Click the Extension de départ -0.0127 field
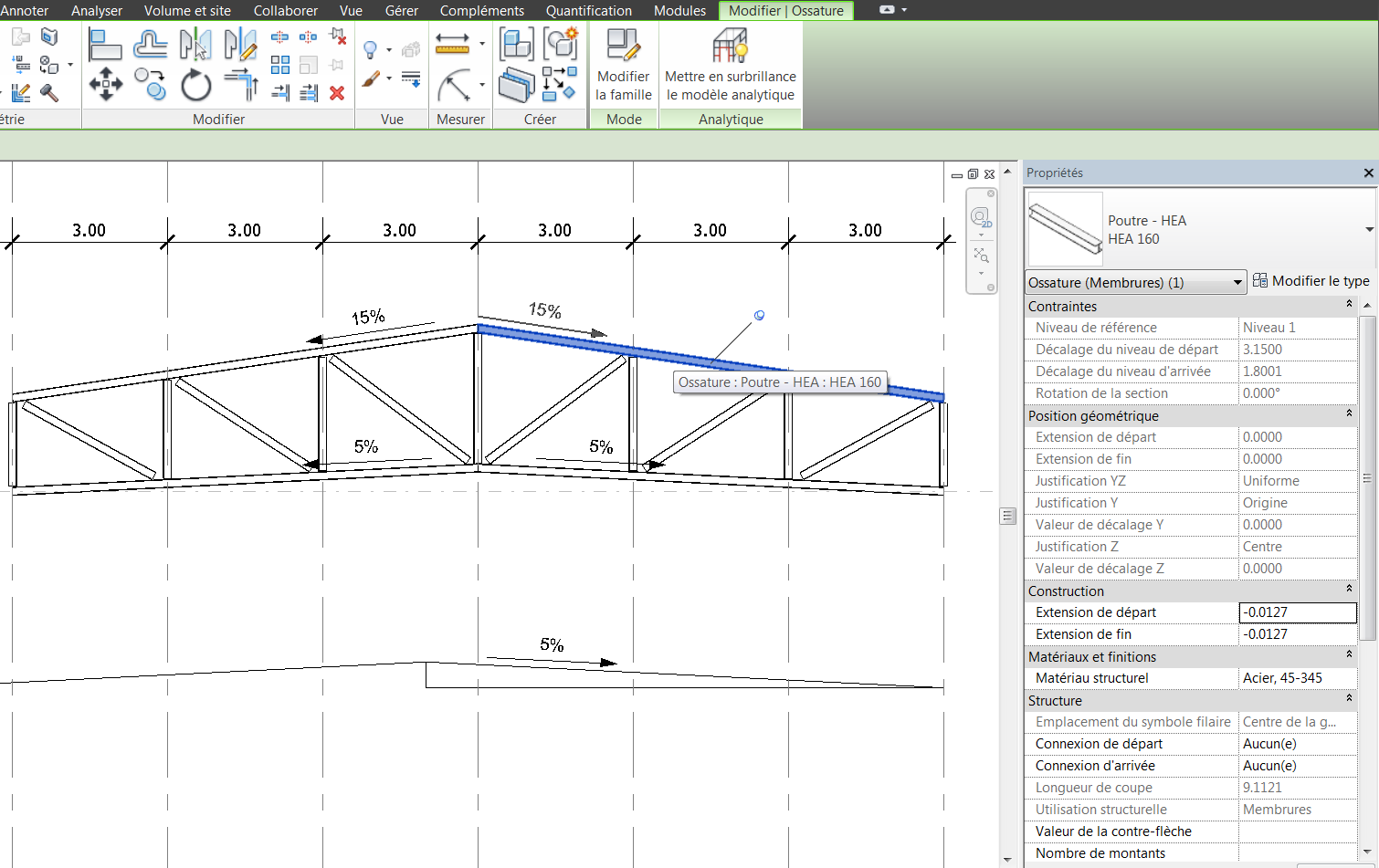This screenshot has height=868, width=1379. pyautogui.click(x=1298, y=612)
